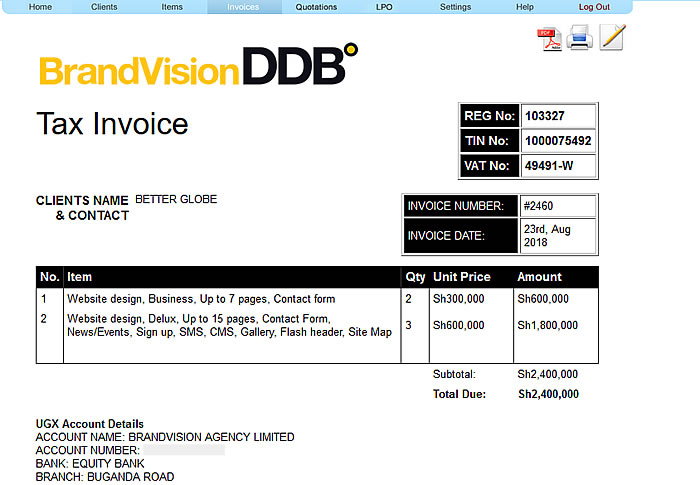Select the Invoices menu tab

pos(243,7)
